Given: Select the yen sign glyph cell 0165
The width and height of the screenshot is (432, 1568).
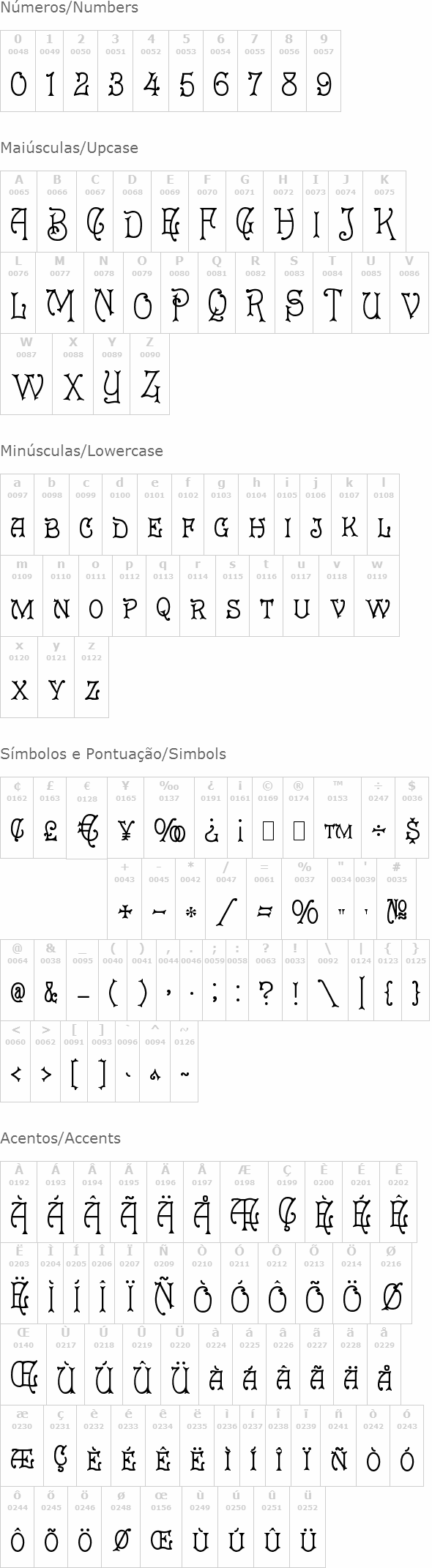Looking at the screenshot, I should pos(126,818).
